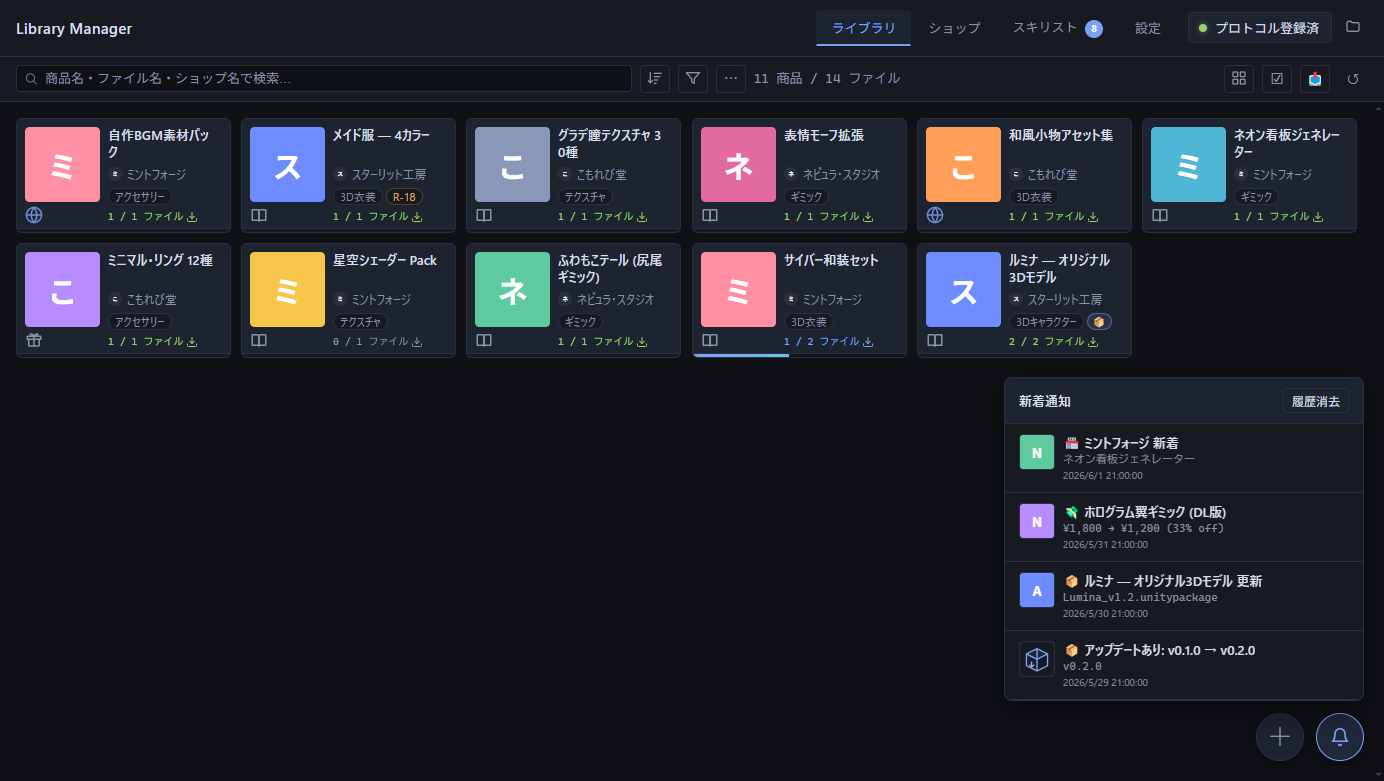Click download icon on ルミナ card
Screen dimensions: 1384x781
click(1093, 341)
